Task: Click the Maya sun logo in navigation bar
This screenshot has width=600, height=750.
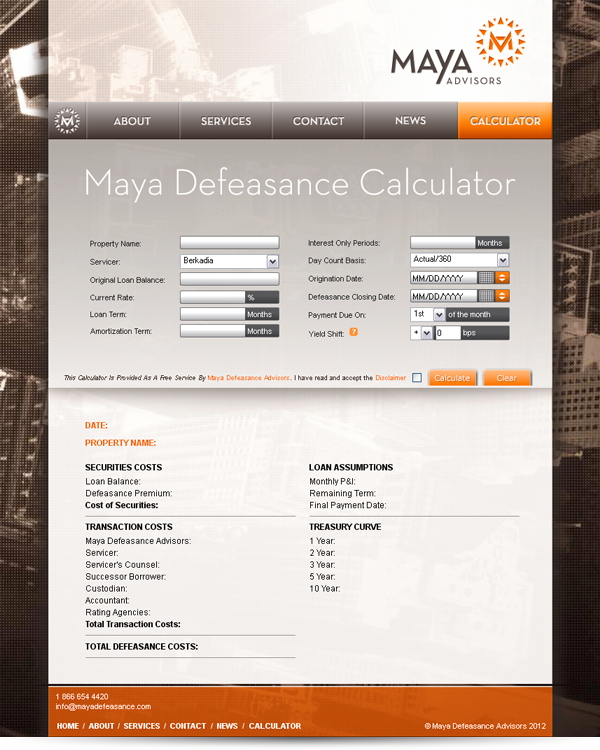Action: pos(67,121)
